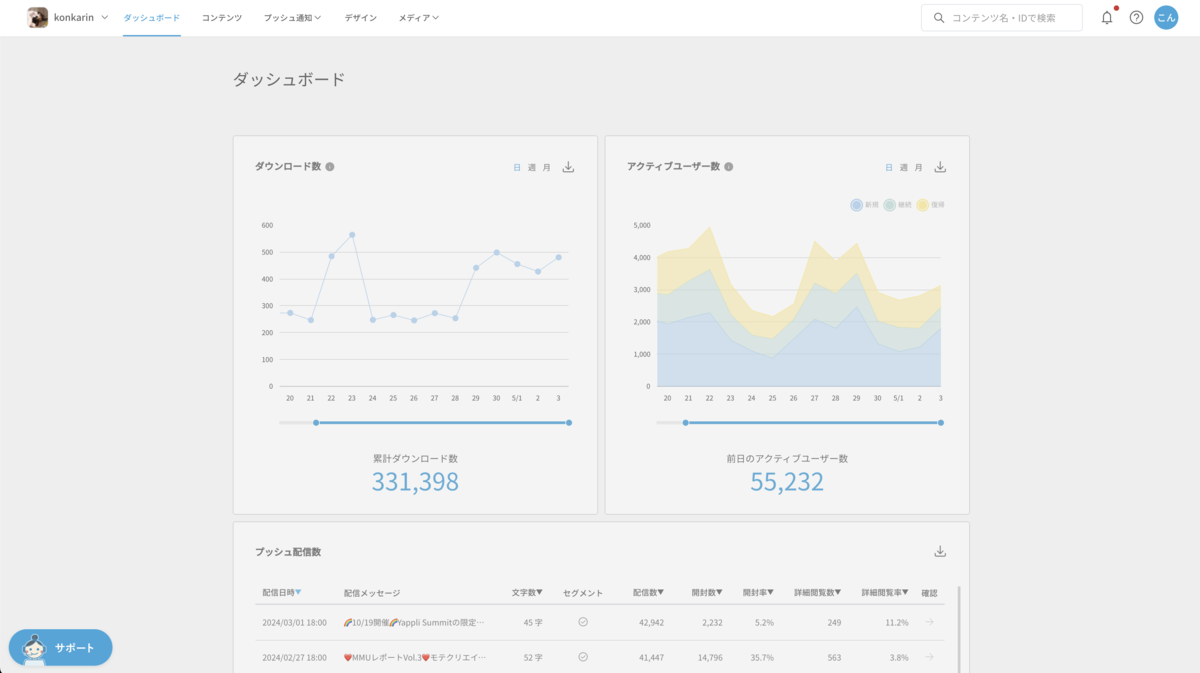Sort by 開封率 column
Viewport: 1200px width, 673px height.
(x=758, y=593)
